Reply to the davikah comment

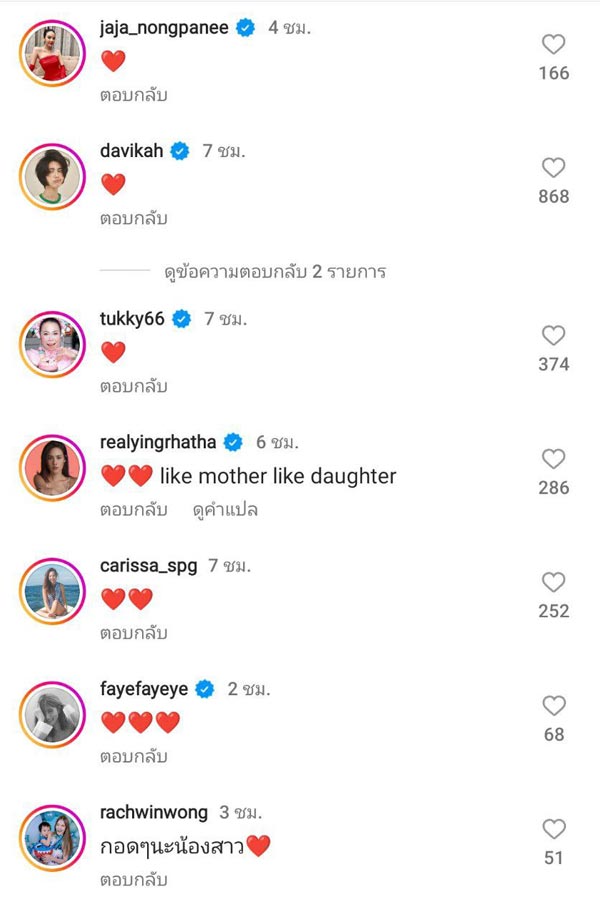133,219
